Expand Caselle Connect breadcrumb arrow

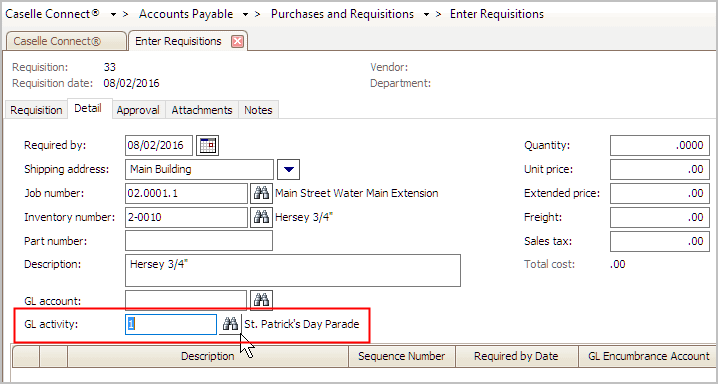(114, 15)
